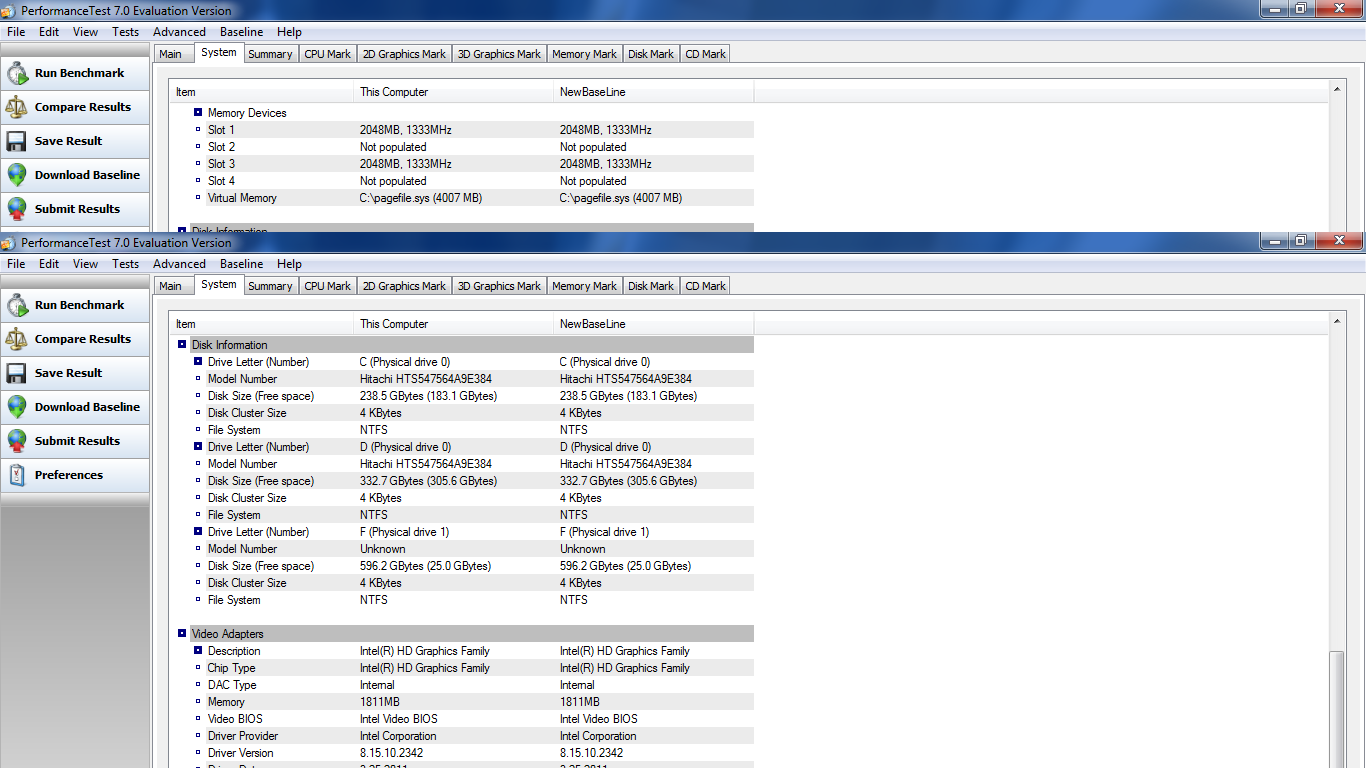This screenshot has height=768, width=1366.
Task: Select the Slot 1 row label
Action: click(221, 130)
